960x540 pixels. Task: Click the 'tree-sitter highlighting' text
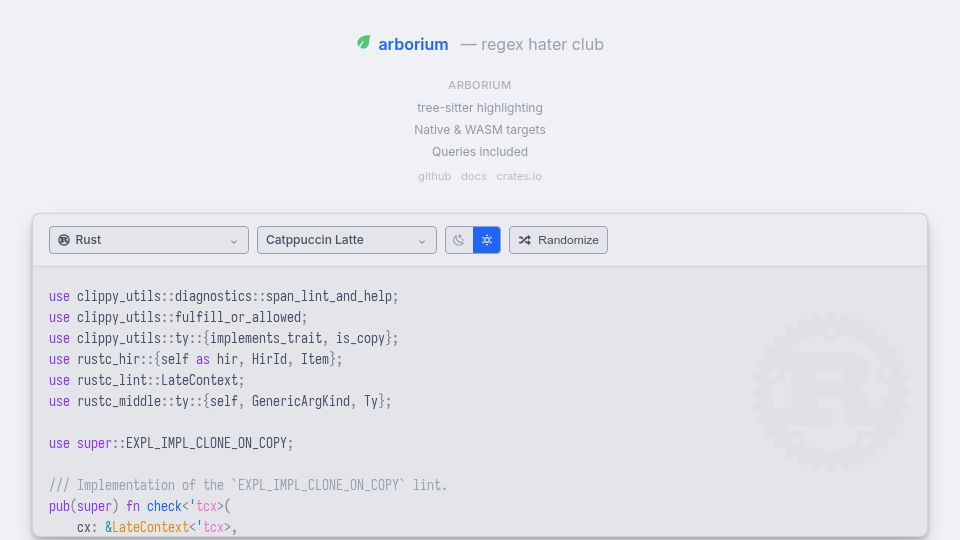[x=480, y=108]
